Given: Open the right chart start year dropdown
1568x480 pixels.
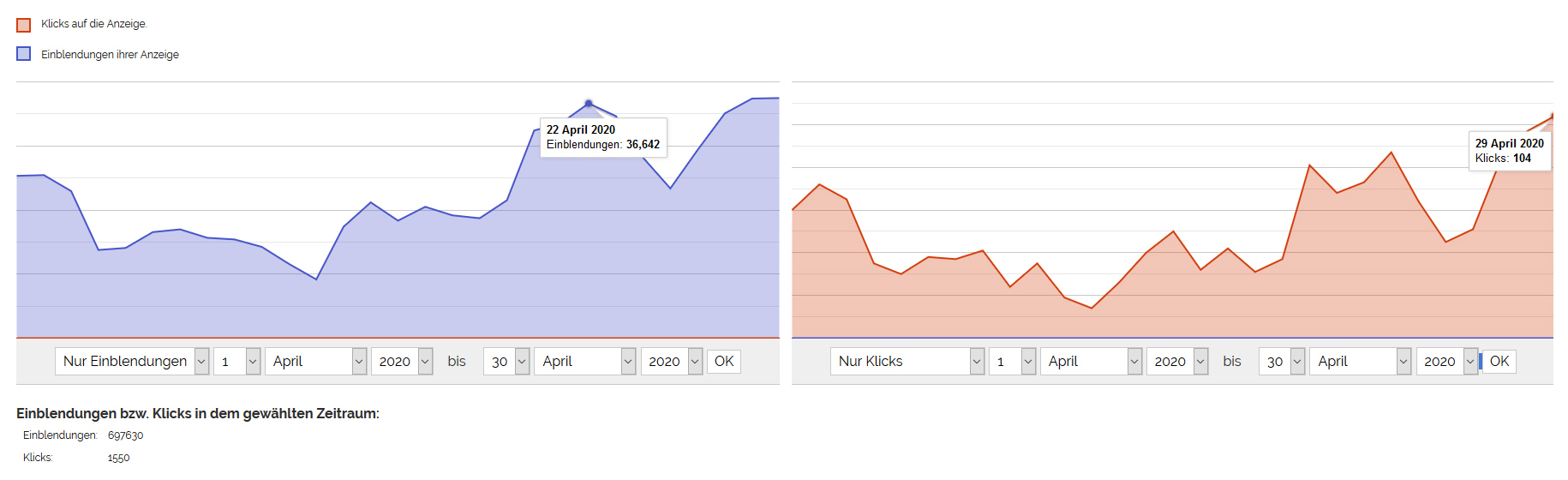Looking at the screenshot, I should pyautogui.click(x=1177, y=361).
